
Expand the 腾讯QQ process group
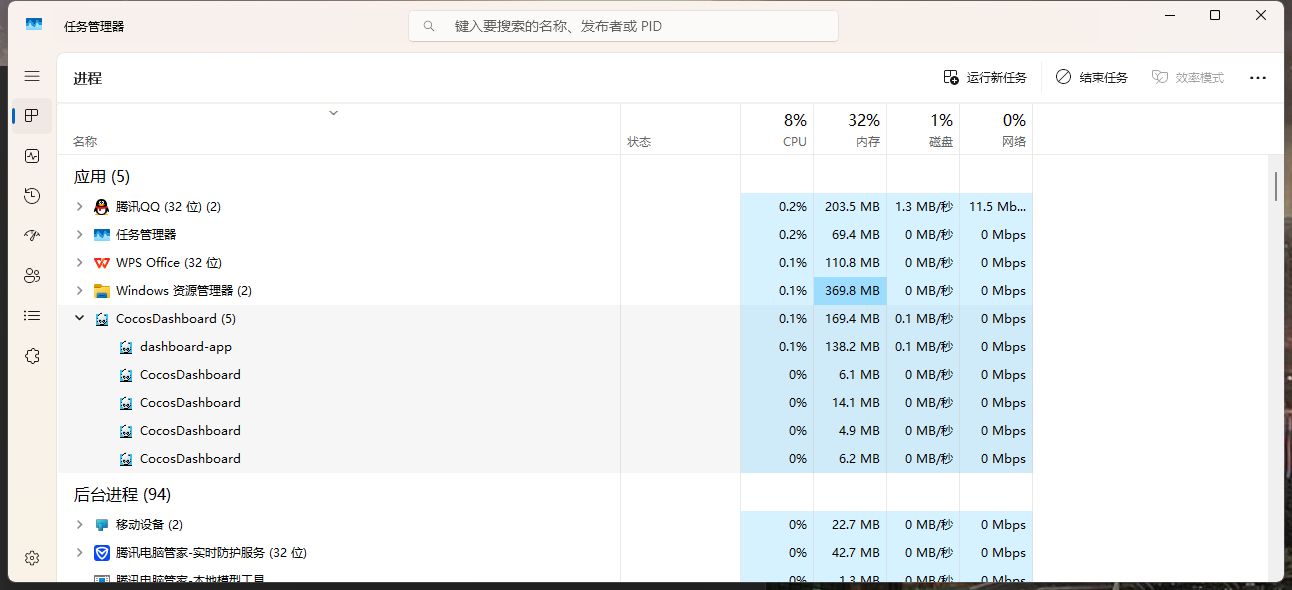(80, 207)
